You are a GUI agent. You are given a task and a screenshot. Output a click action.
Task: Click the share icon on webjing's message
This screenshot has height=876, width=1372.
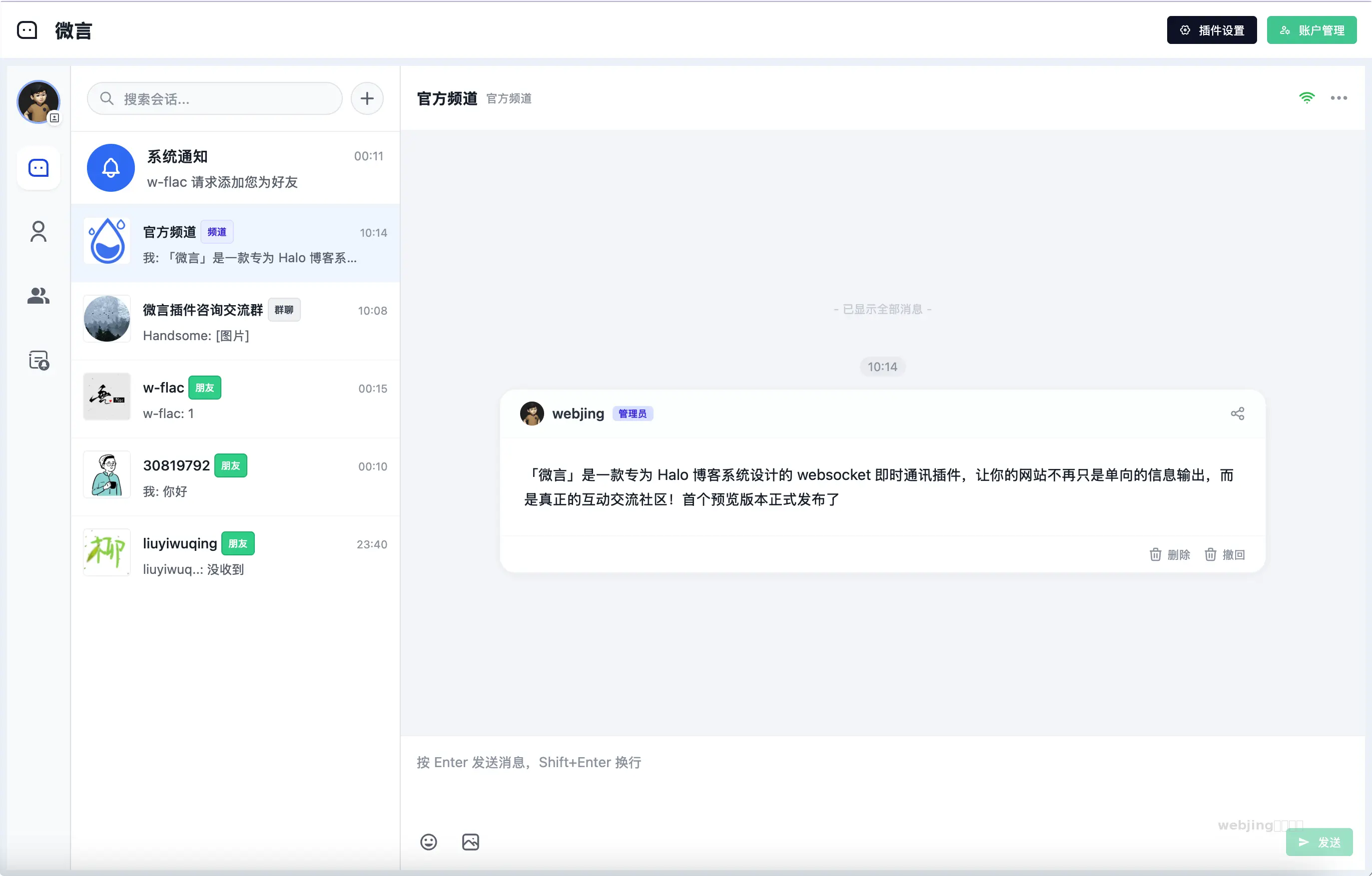[1237, 414]
